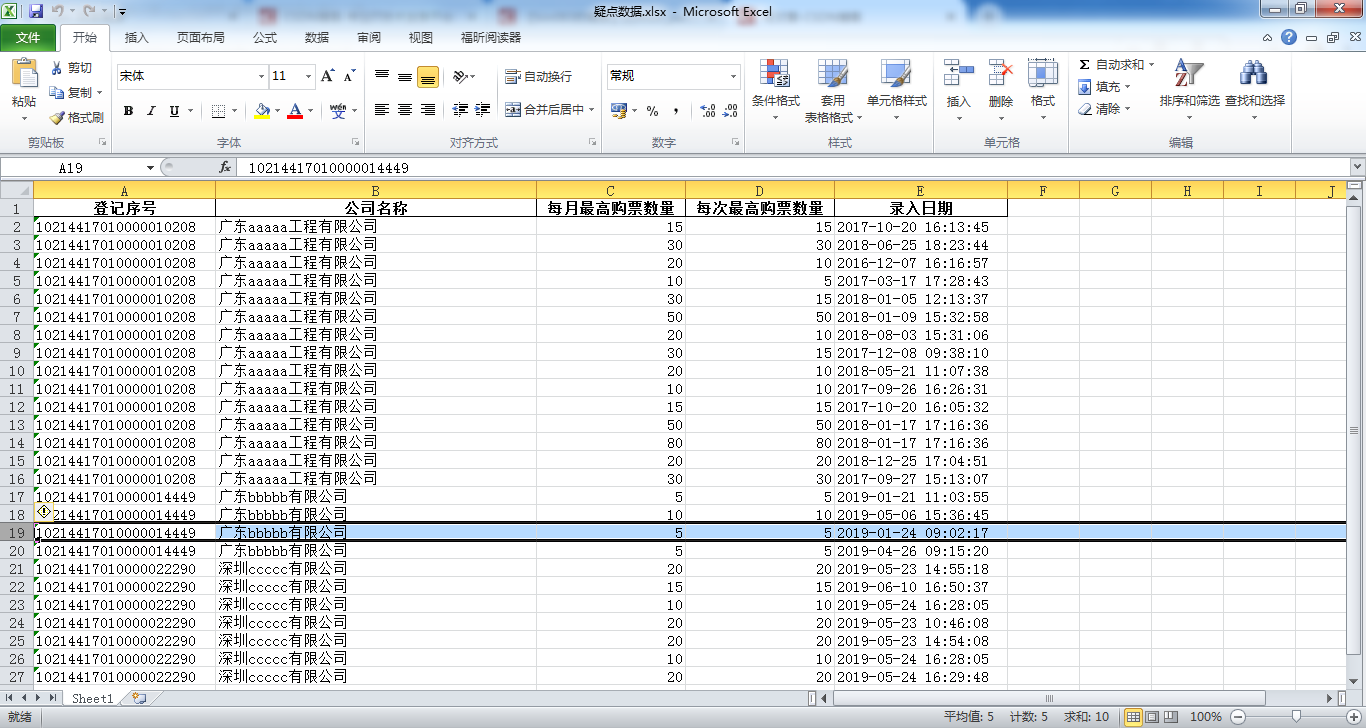Click the insert new worksheet icon
The image size is (1366, 728).
tap(138, 698)
